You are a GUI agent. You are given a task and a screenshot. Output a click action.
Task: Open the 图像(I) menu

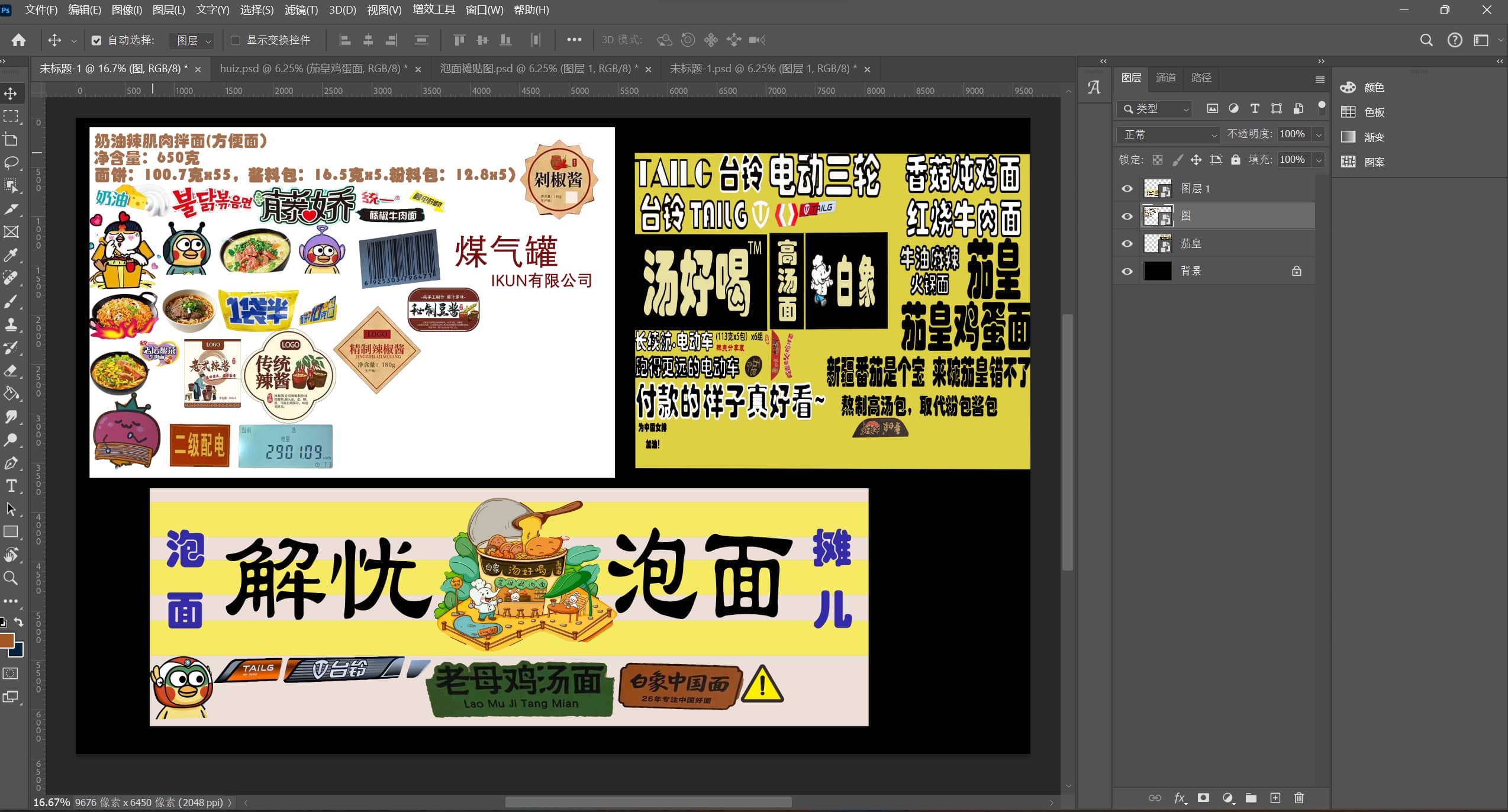click(127, 9)
